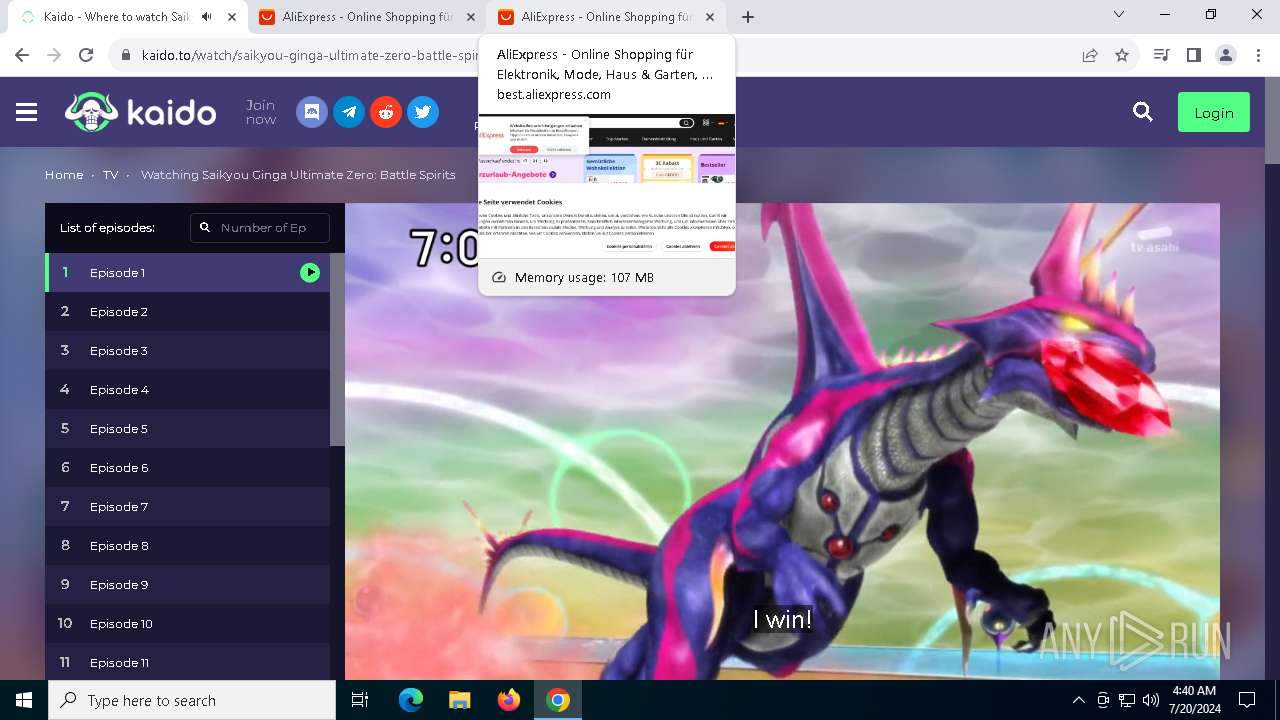Select Episode 7
This screenshot has width=1280, height=720.
point(187,506)
